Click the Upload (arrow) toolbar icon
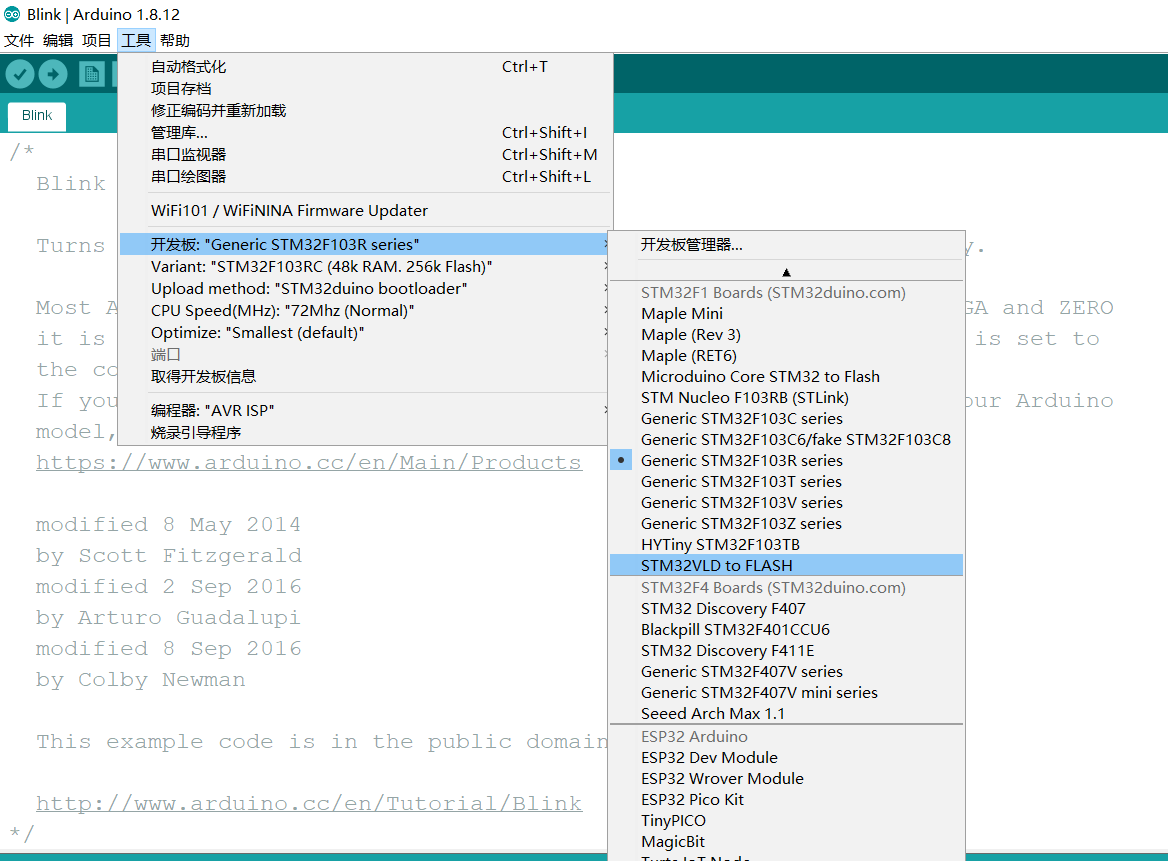This screenshot has height=861, width=1168. pyautogui.click(x=52, y=73)
